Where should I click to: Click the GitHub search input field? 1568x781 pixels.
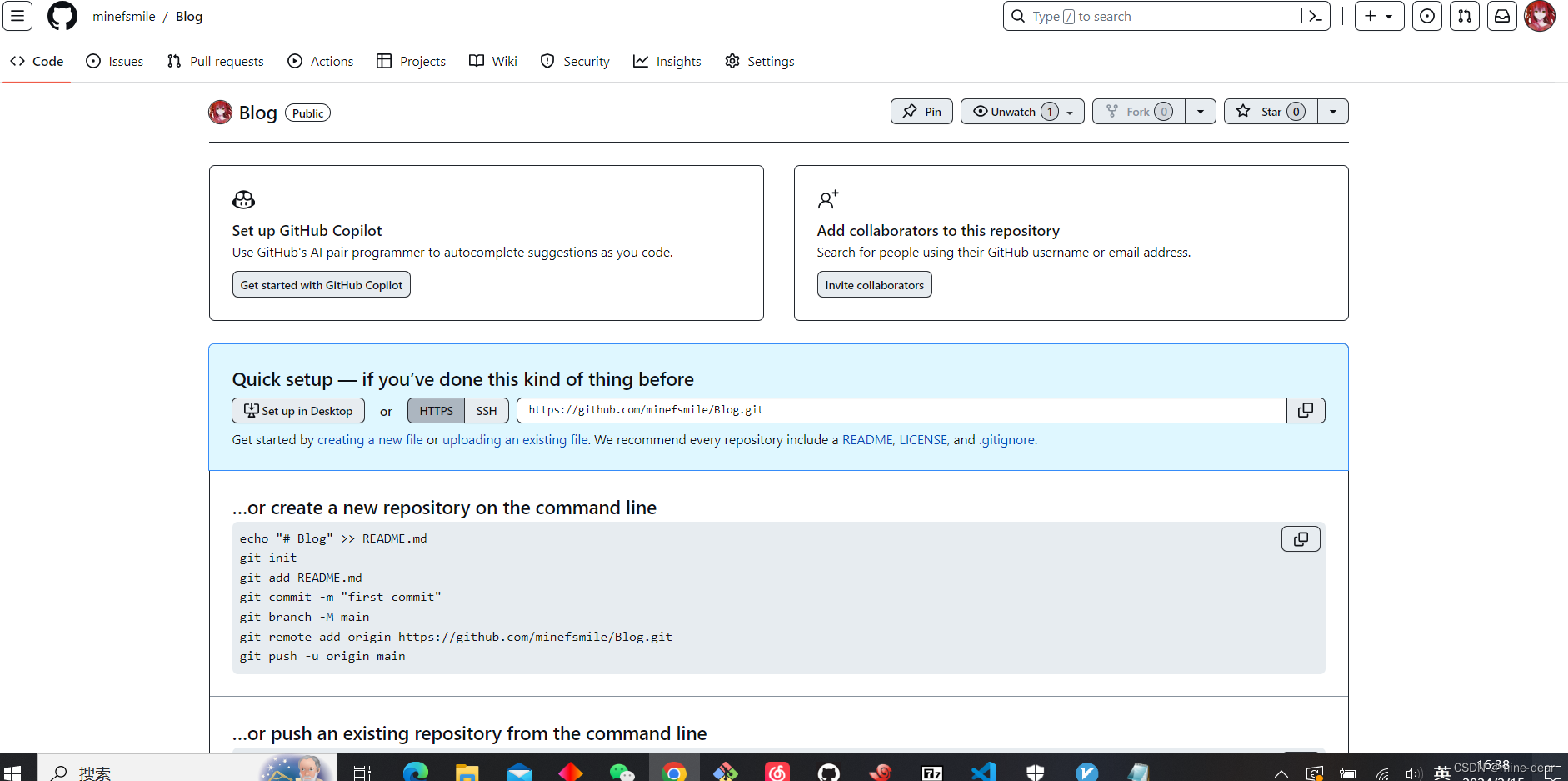pyautogui.click(x=1166, y=16)
